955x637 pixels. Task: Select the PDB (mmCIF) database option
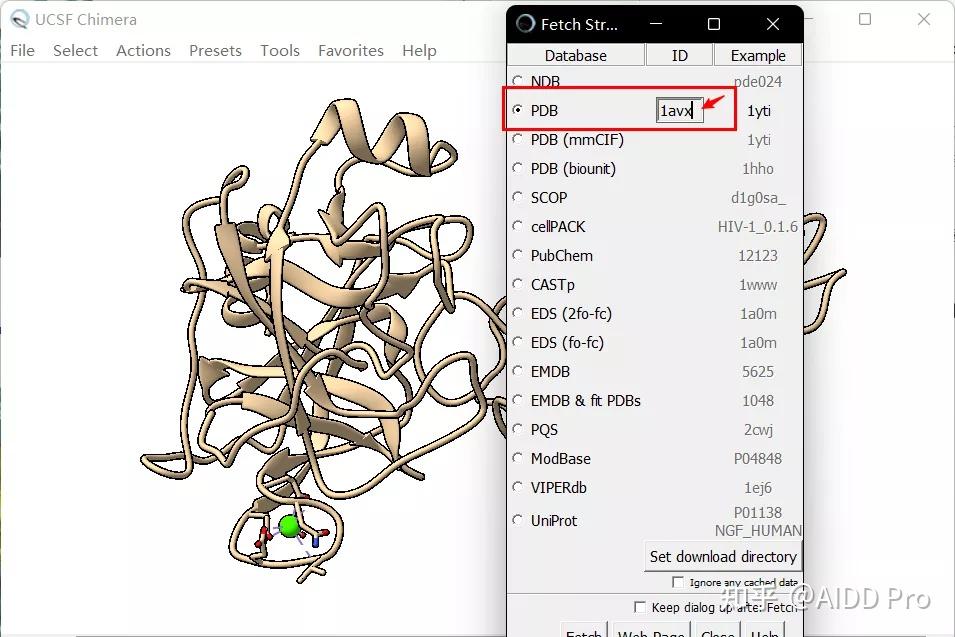pos(517,140)
